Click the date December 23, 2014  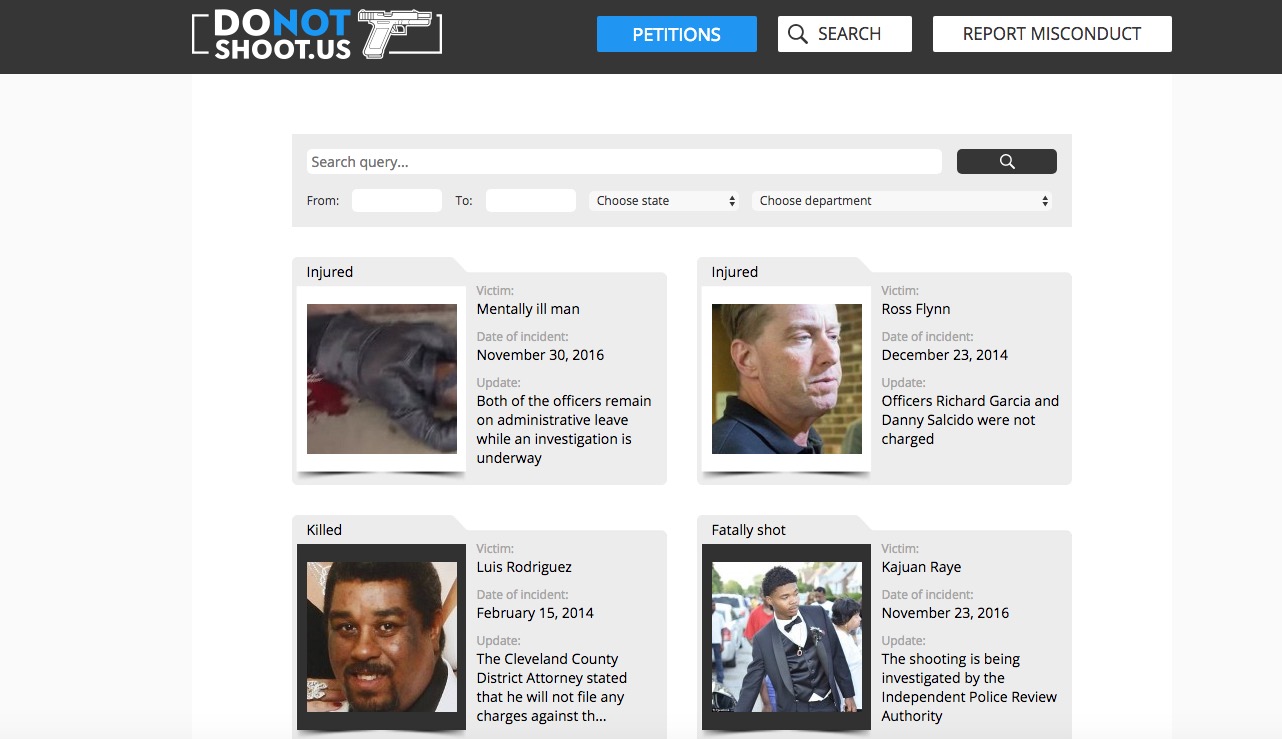[945, 355]
